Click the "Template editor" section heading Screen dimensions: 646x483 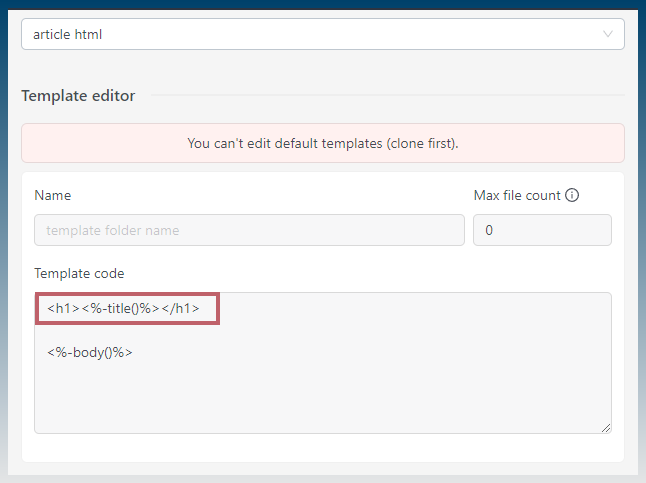coord(78,96)
